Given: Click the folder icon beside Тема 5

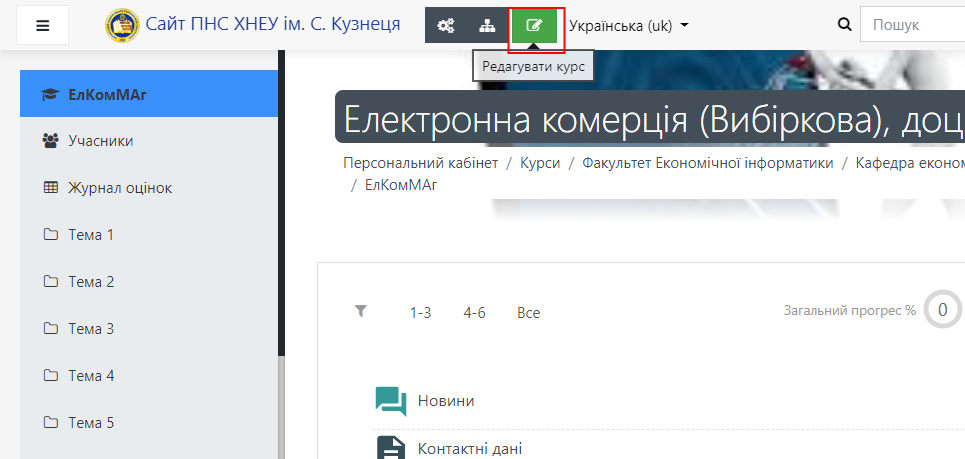Looking at the screenshot, I should [50, 423].
